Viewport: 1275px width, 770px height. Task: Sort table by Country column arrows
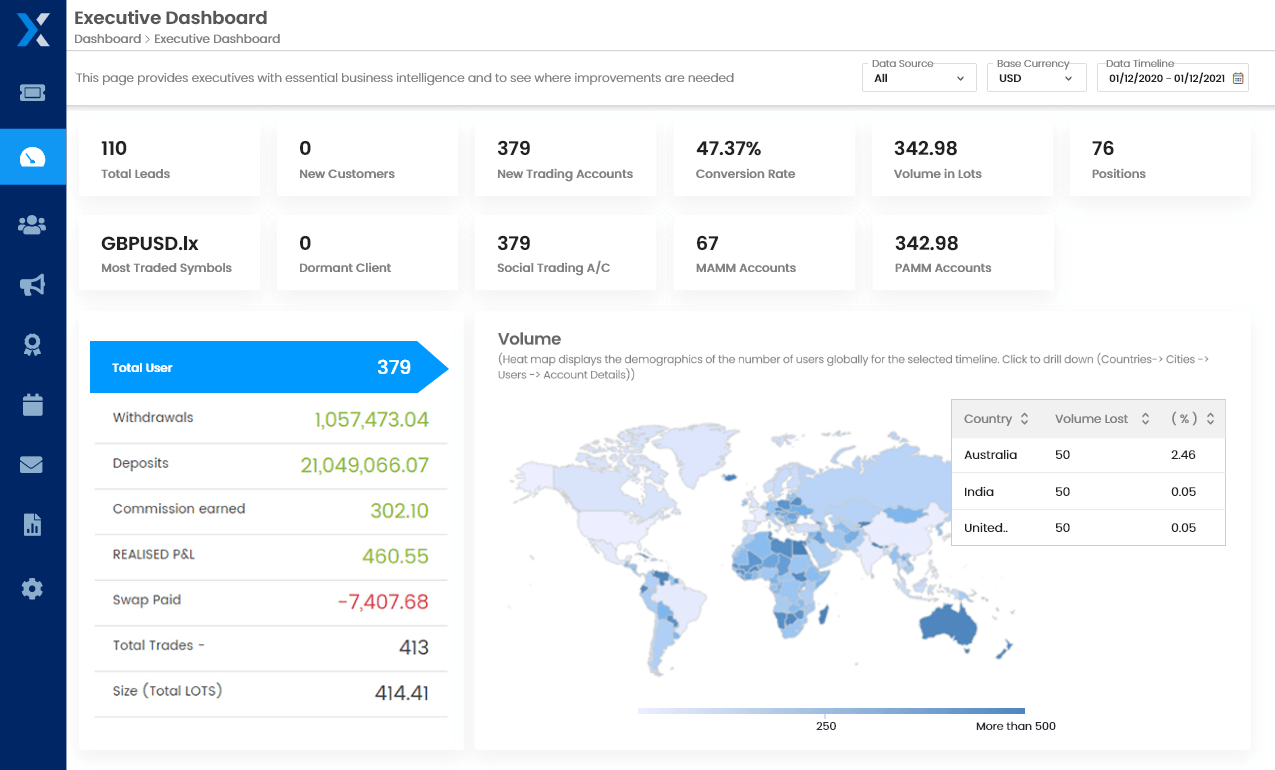1024,419
